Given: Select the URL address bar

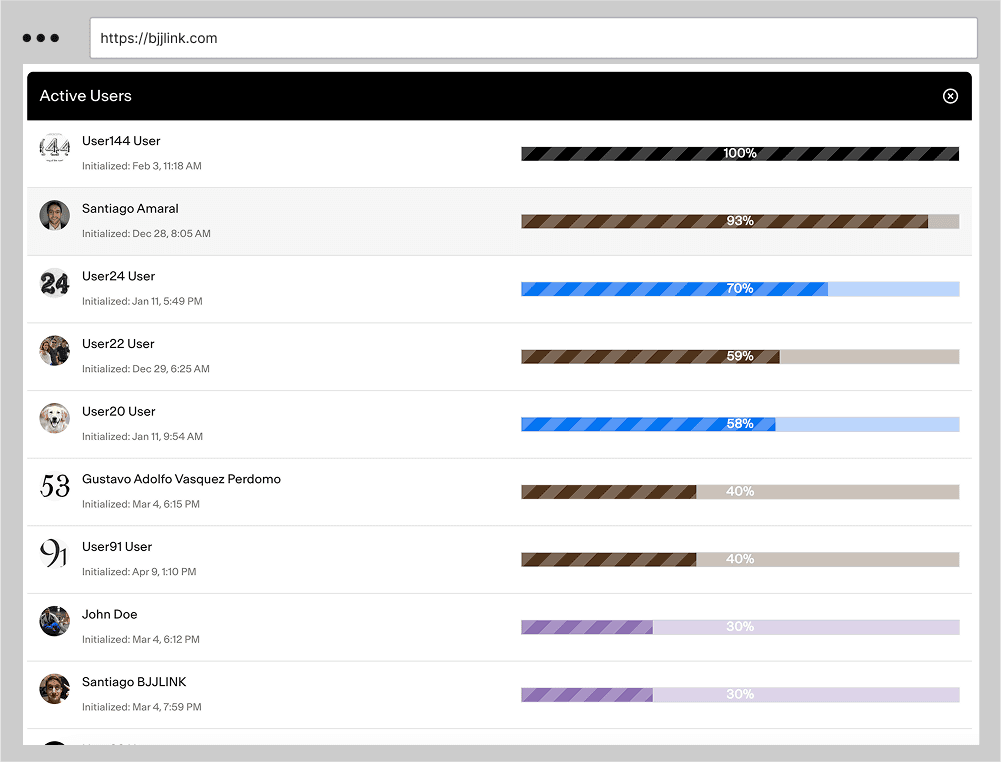Looking at the screenshot, I should tap(535, 37).
